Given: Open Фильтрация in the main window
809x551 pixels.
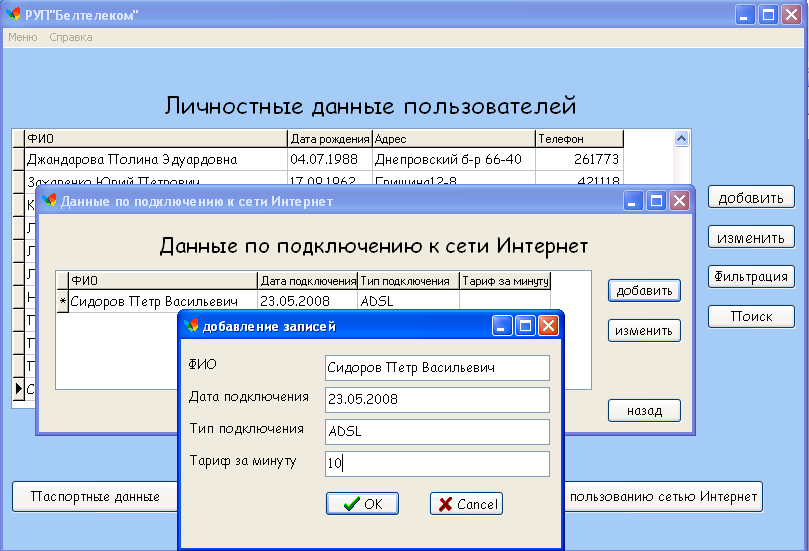Looking at the screenshot, I should pyautogui.click(x=751, y=277).
